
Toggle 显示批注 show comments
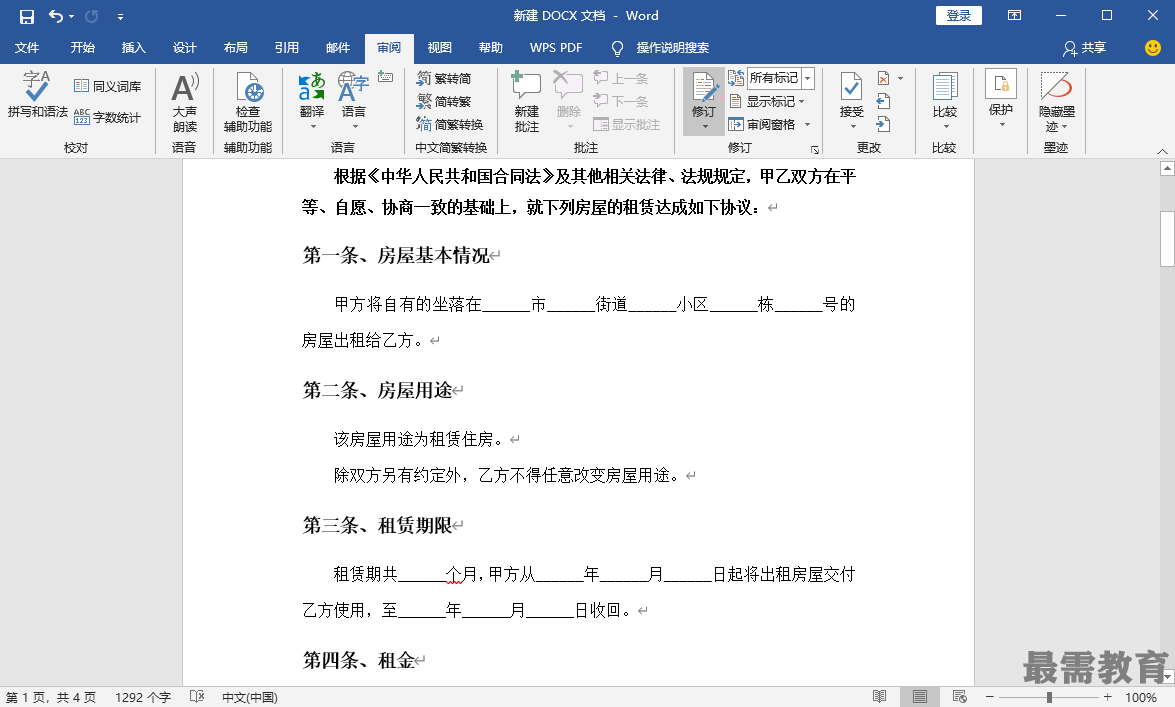tap(626, 124)
